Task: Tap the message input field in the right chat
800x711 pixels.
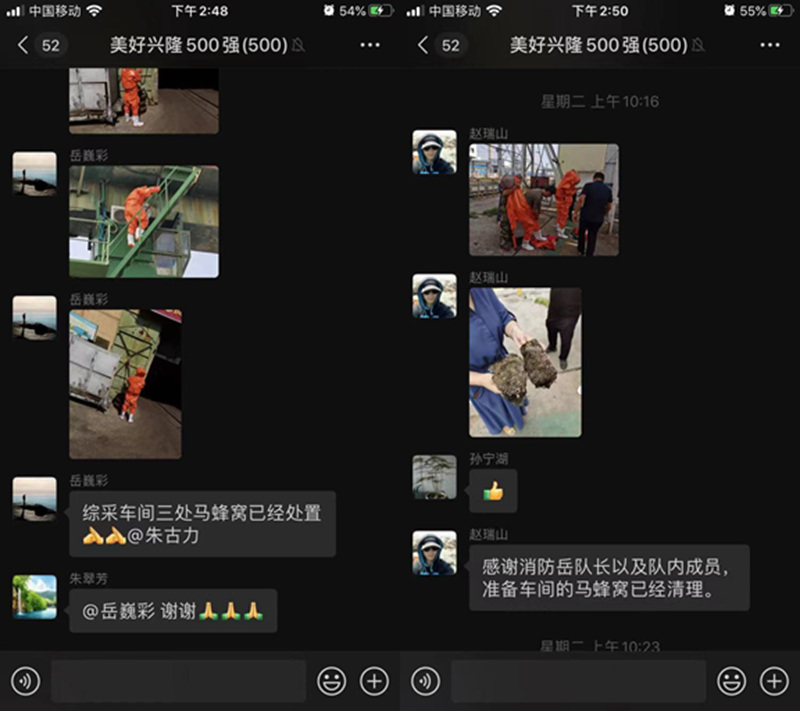Action: 579,681
